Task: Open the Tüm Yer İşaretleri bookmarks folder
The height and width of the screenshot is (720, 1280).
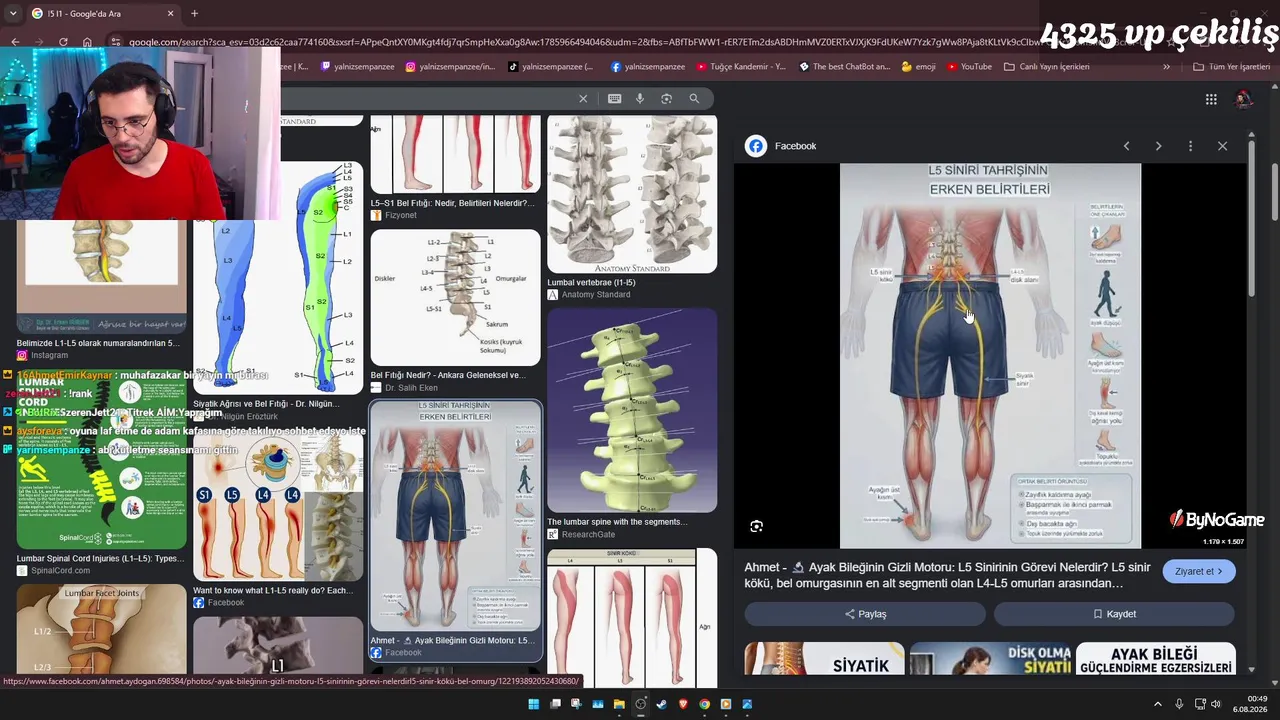Action: (1232, 67)
